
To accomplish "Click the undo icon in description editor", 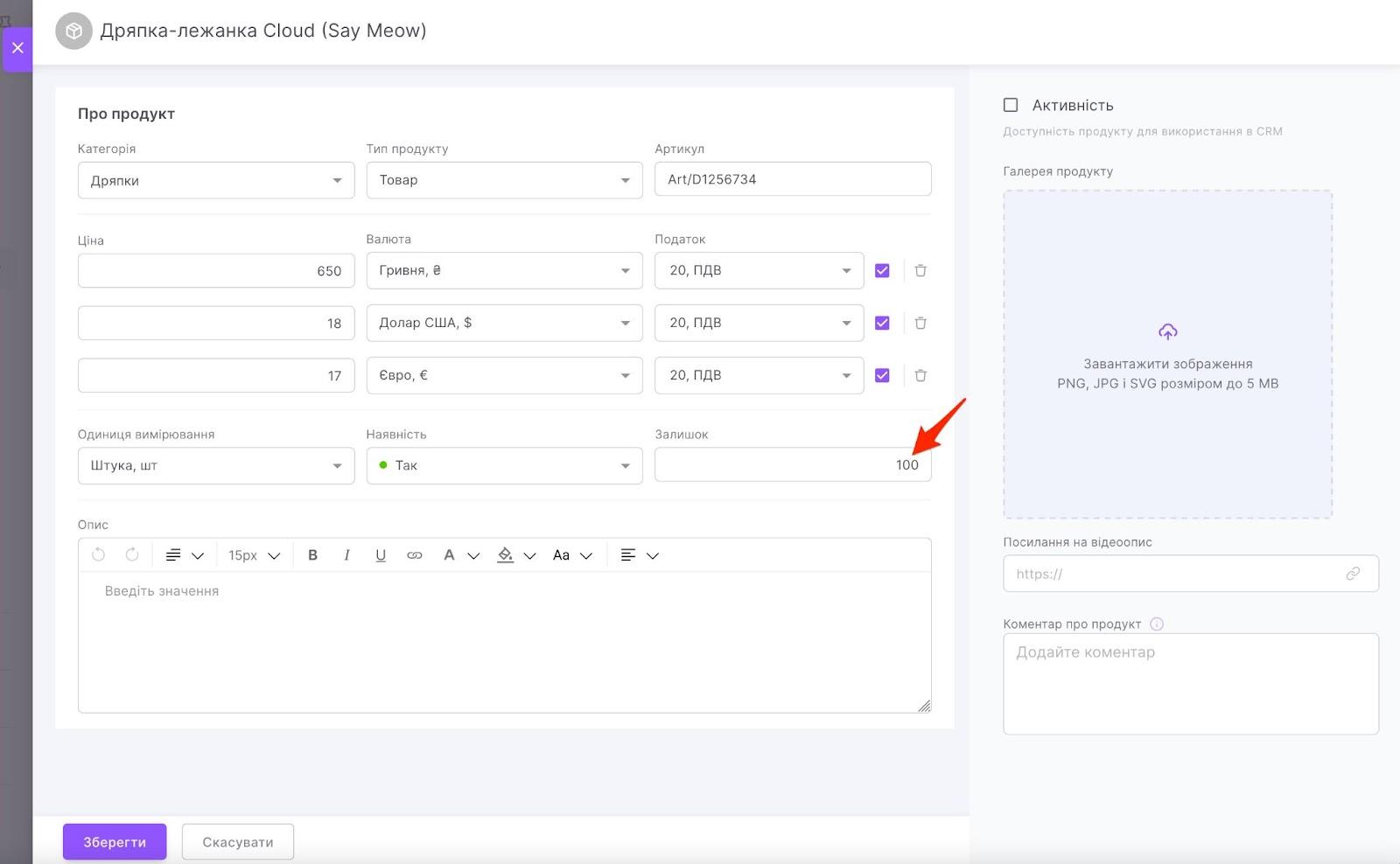I will point(98,555).
